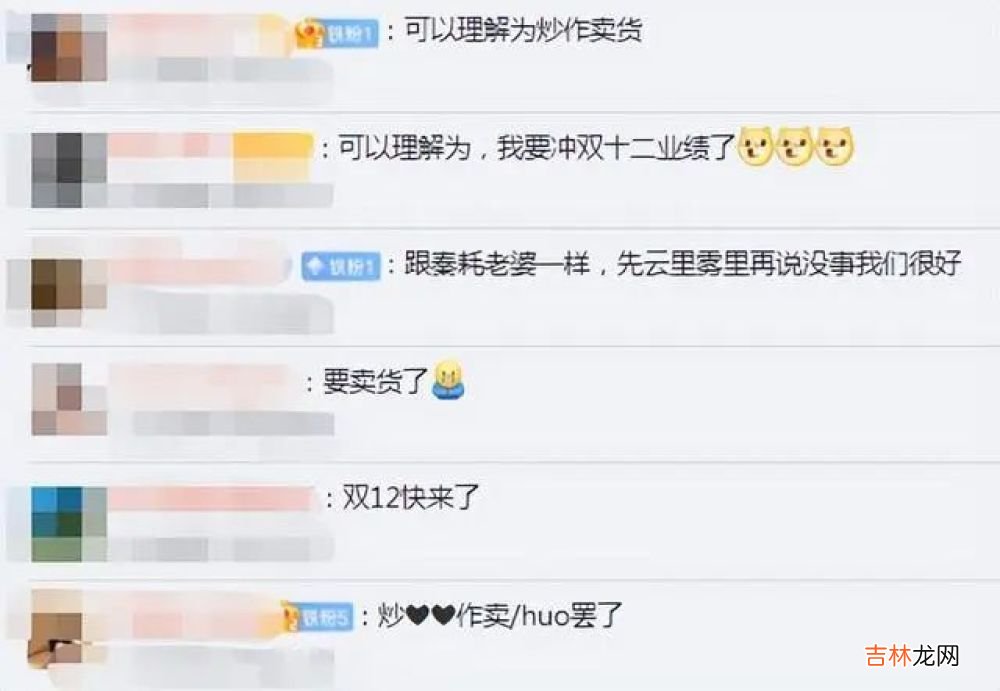Screen dimensions: 1000x691
Task: Click the blue 铁粉1 badge on third comment
Action: pyautogui.click(x=341, y=266)
